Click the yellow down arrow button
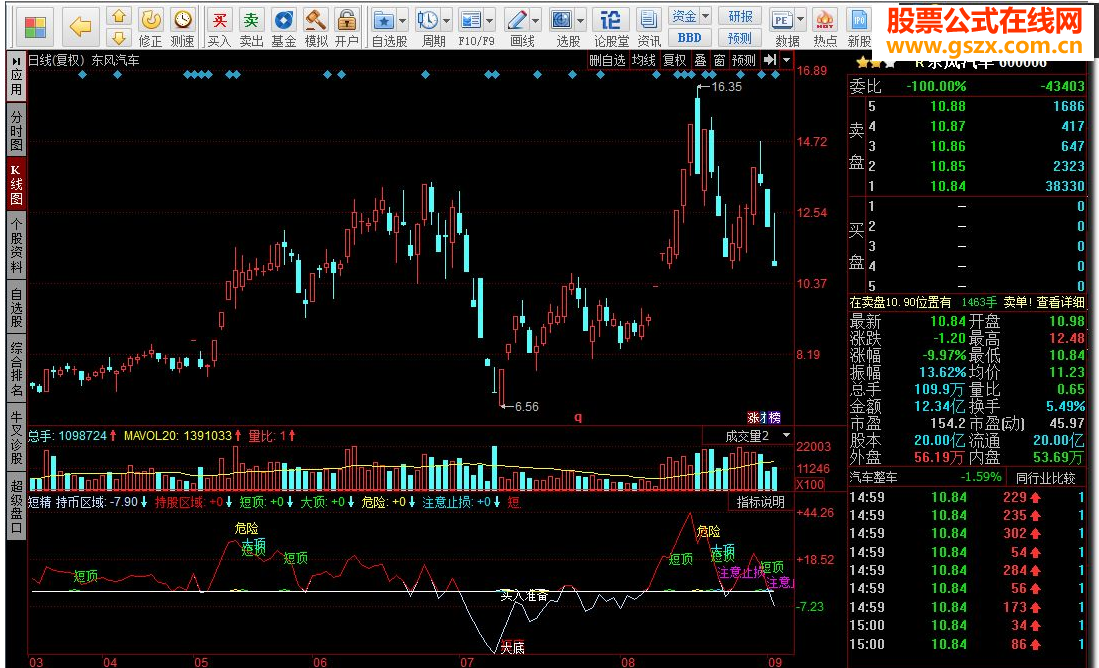Screen dimensions: 1099x668 click(x=119, y=38)
